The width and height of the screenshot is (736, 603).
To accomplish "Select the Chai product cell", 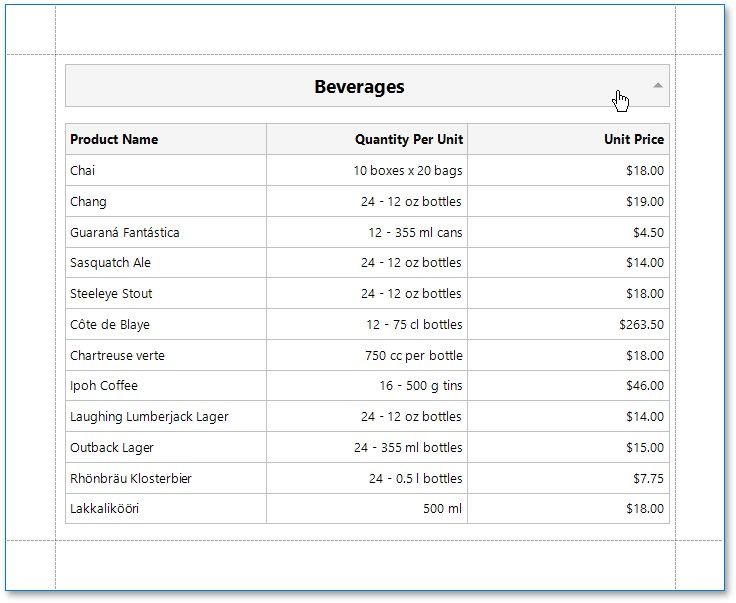I will tap(83, 171).
